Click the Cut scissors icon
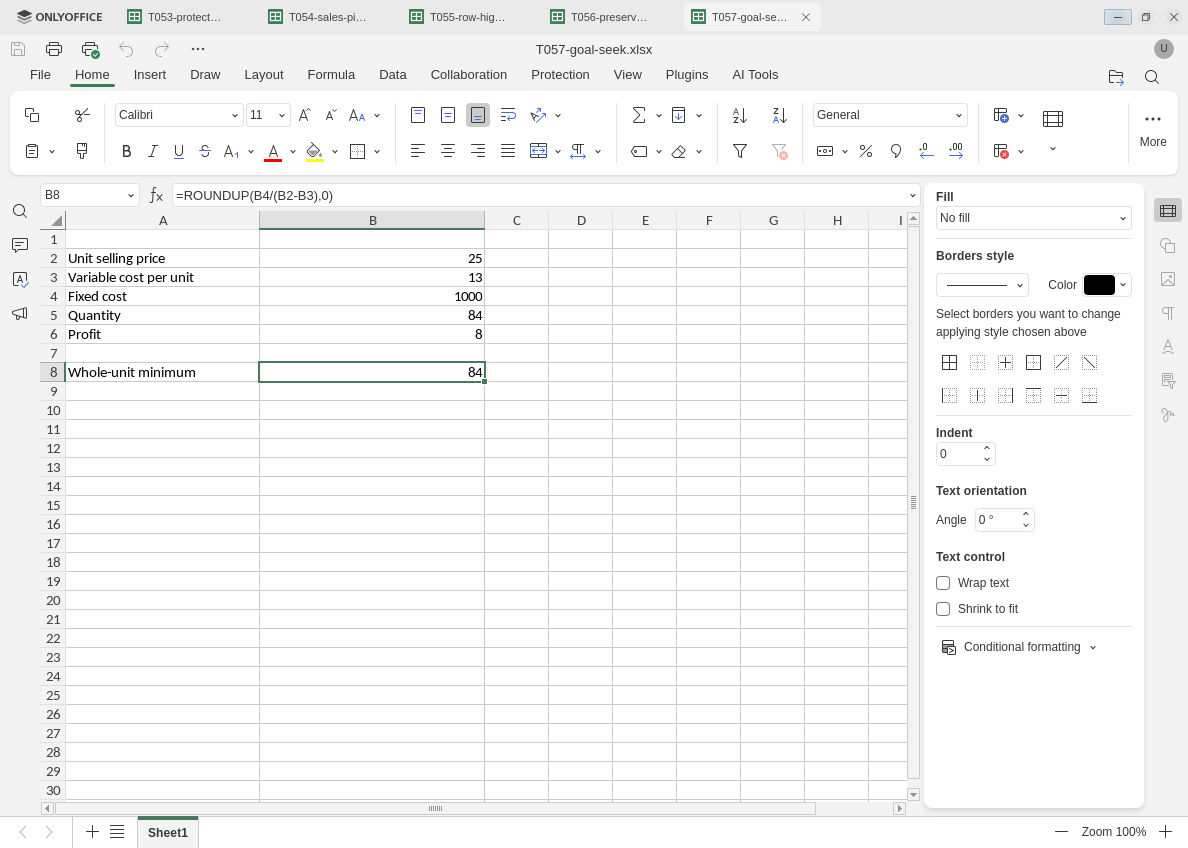This screenshot has width=1188, height=848. 82,115
